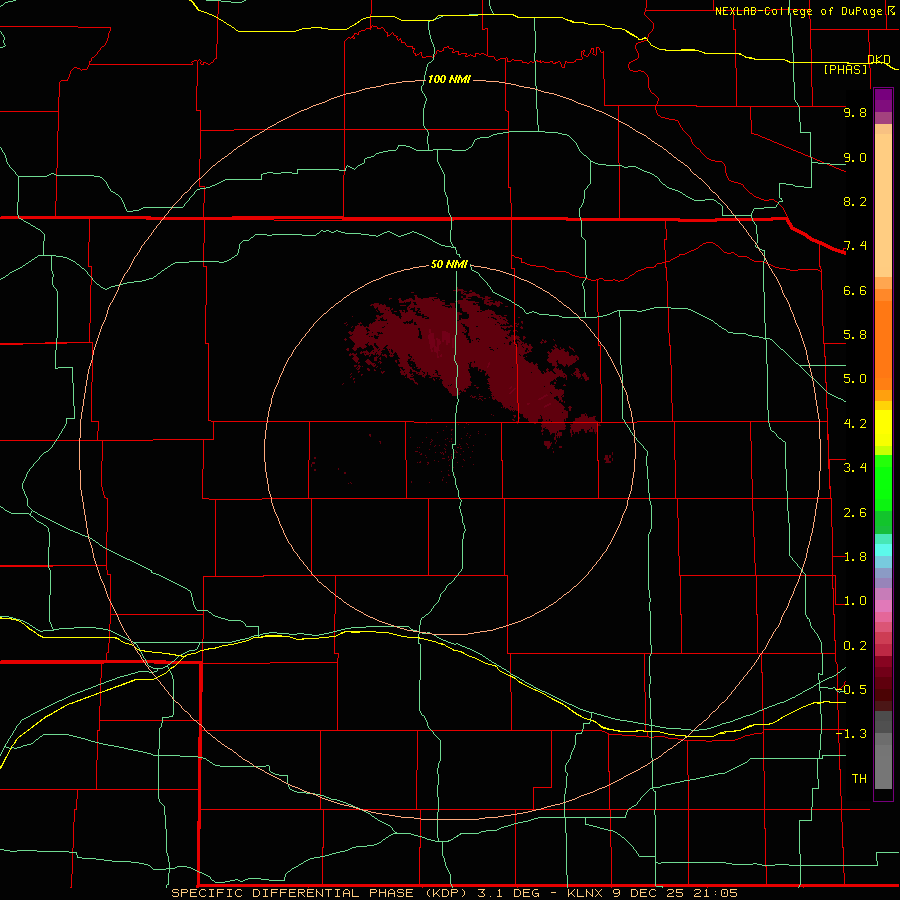Click the [PHAS] units label
Screen dimensions: 900x900
click(x=845, y=69)
